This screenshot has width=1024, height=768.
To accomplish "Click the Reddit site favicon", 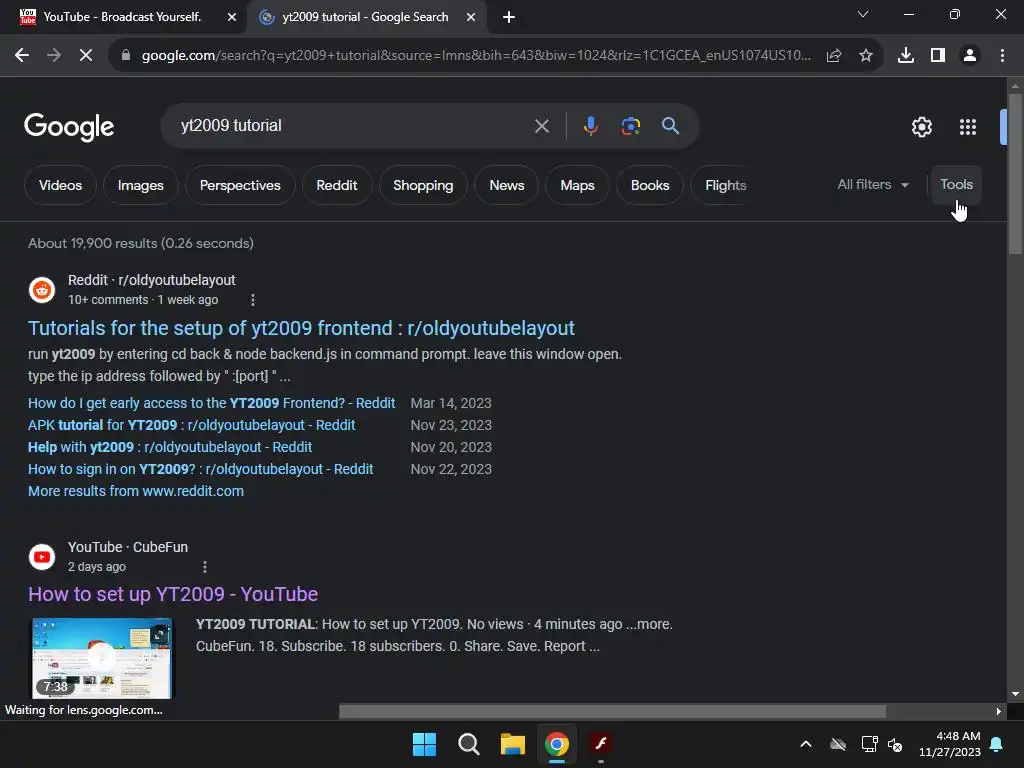I will (42, 290).
